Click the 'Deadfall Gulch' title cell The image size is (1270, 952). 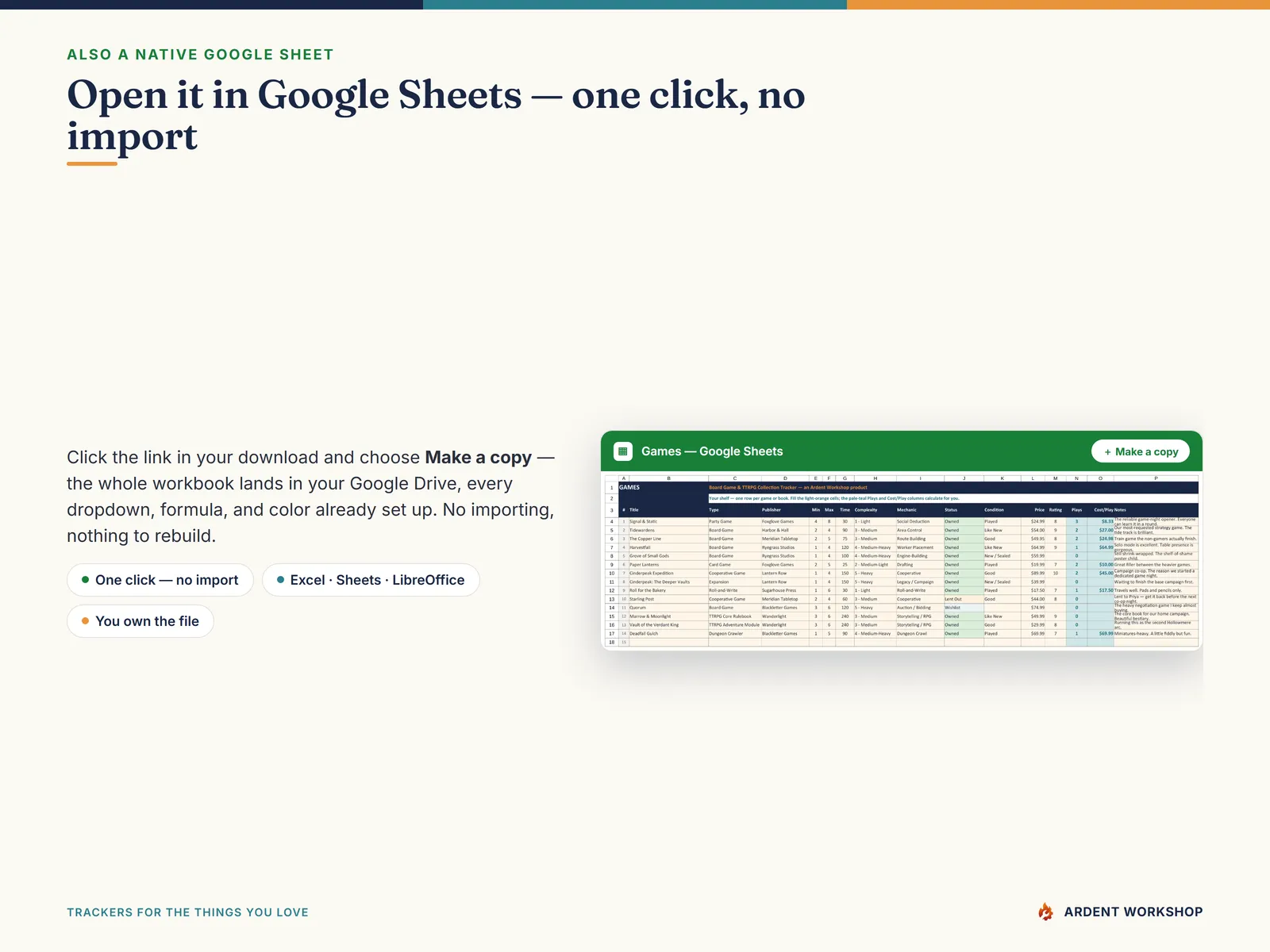click(x=668, y=634)
